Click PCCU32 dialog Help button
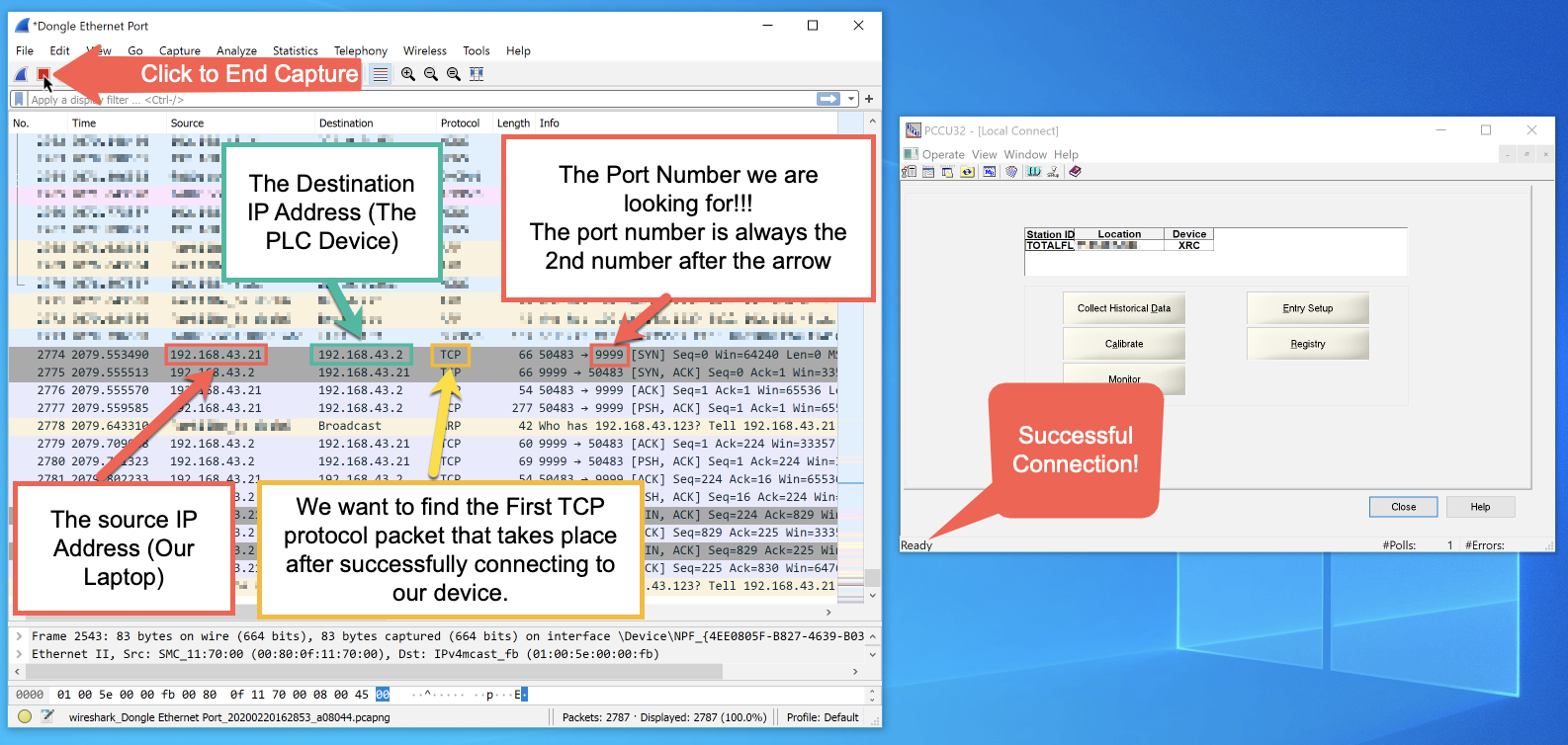The image size is (1568, 745). tap(1480, 507)
